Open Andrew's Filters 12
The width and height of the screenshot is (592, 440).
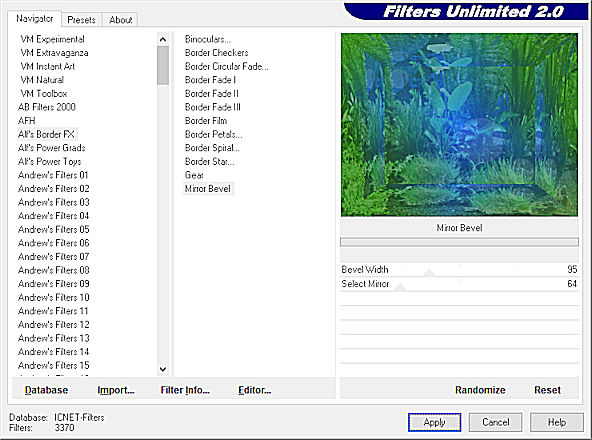coord(54,324)
